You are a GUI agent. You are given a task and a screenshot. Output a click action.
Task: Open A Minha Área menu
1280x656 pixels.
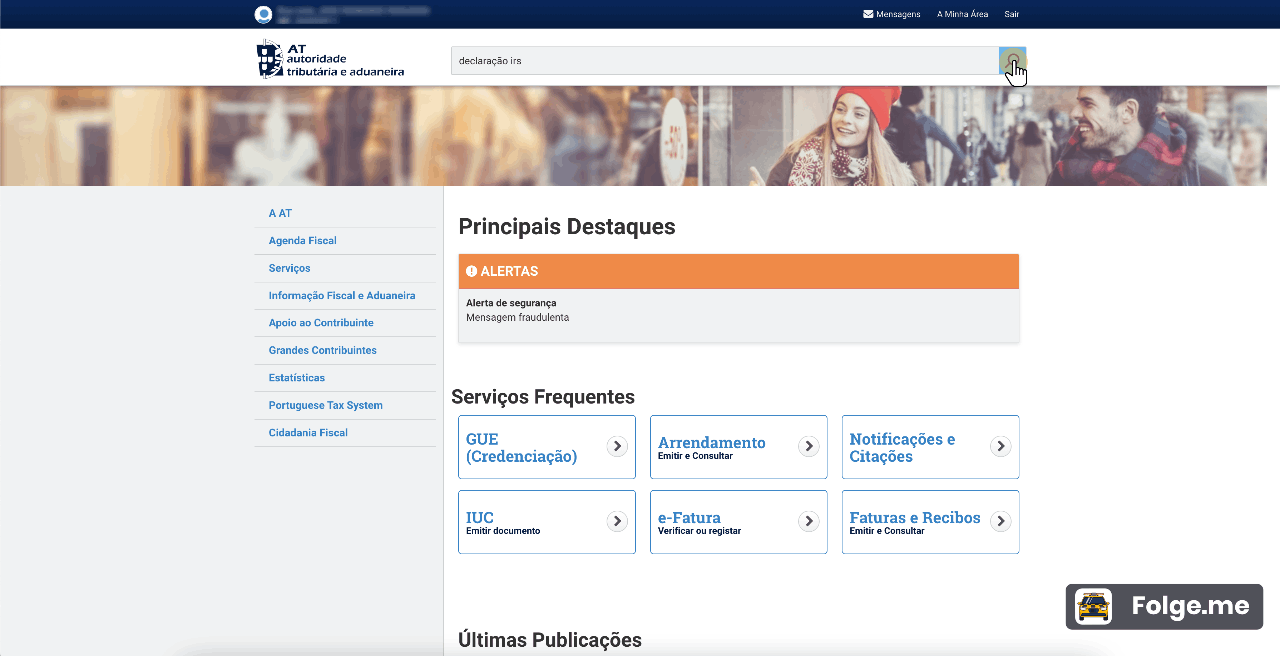[962, 14]
